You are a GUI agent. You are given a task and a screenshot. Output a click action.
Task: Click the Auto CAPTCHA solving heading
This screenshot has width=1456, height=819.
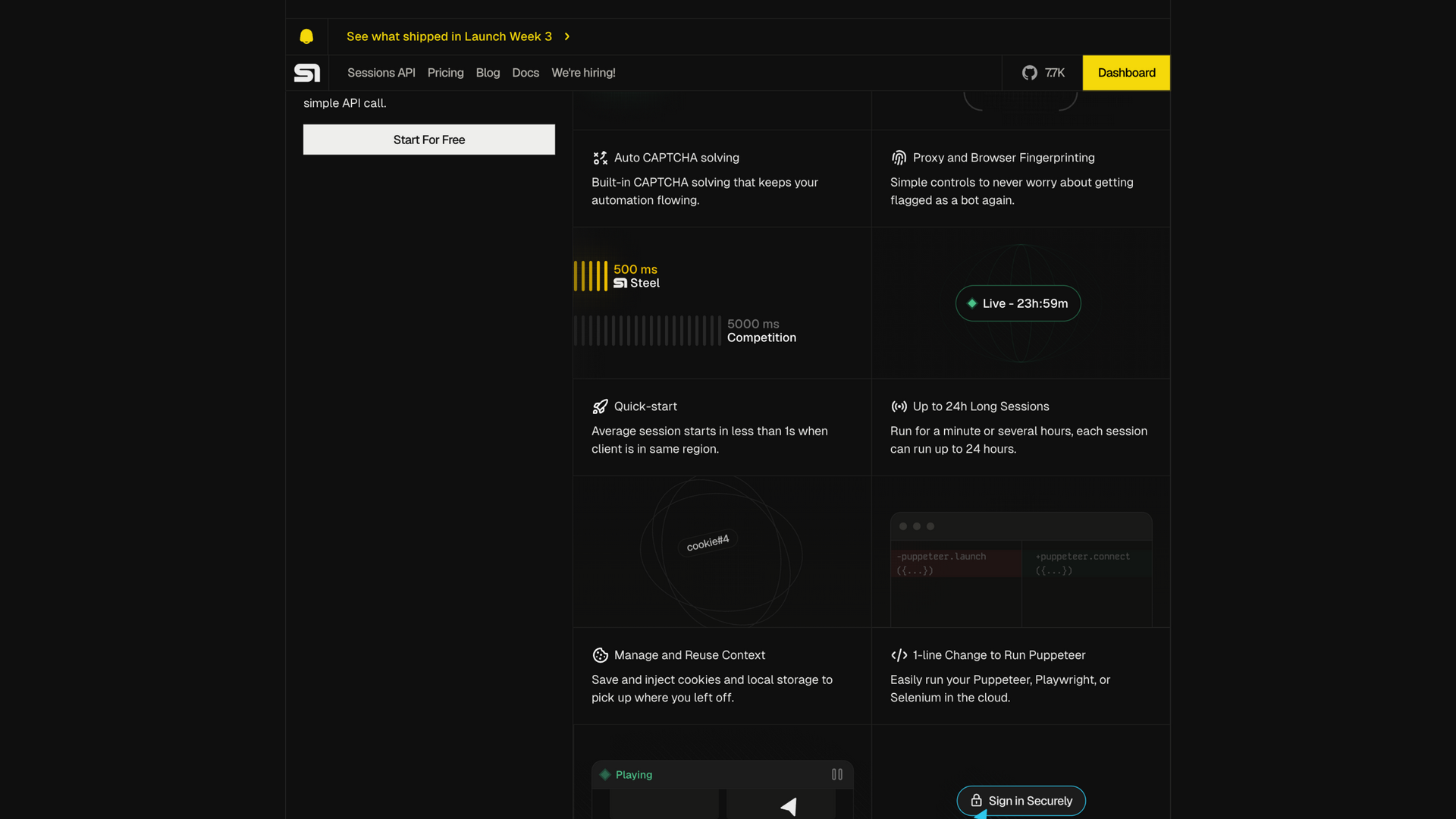(676, 158)
